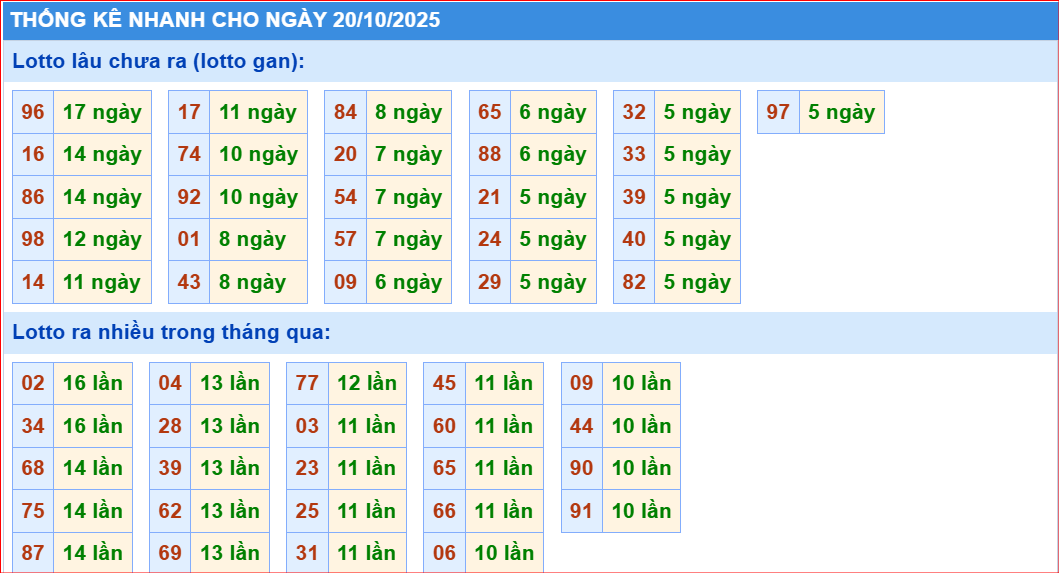Select number 21 in lotto gan
This screenshot has width=1059, height=573.
point(490,197)
